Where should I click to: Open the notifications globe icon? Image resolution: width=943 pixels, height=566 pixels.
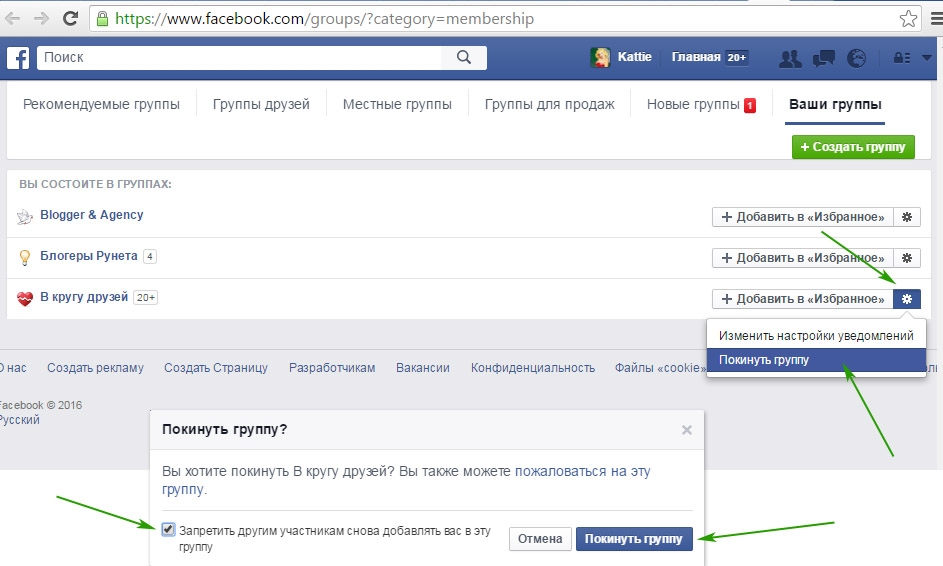pos(856,58)
